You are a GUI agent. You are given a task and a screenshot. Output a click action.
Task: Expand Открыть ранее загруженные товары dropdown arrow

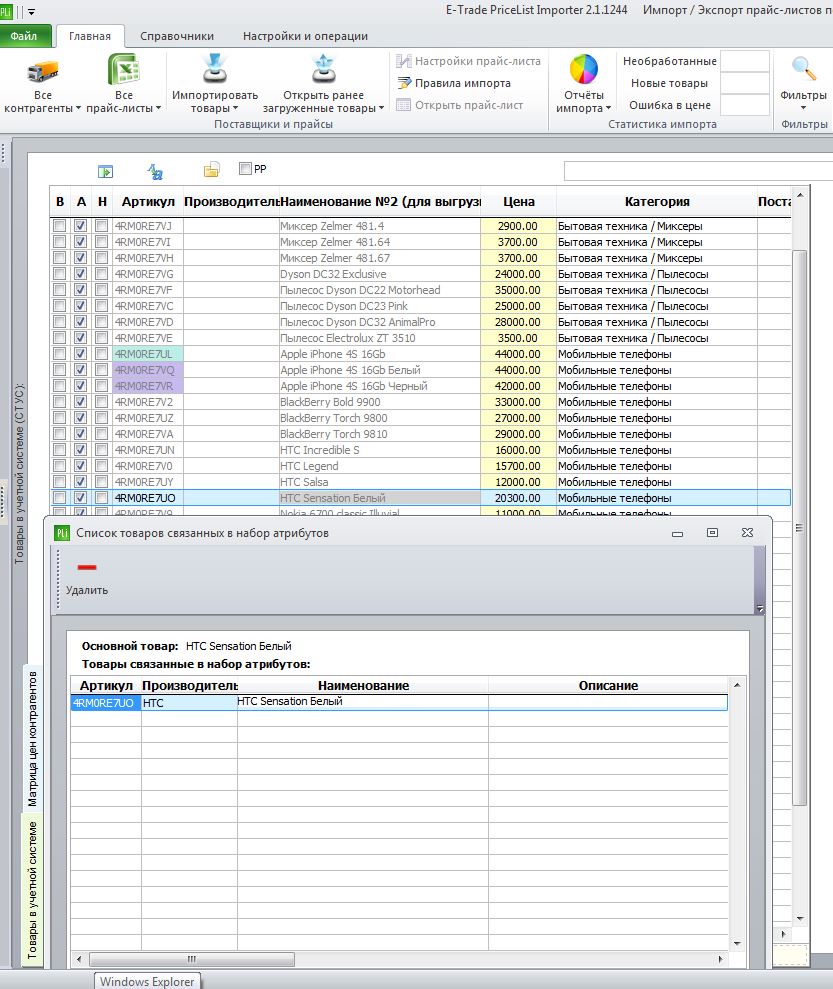[x=382, y=108]
